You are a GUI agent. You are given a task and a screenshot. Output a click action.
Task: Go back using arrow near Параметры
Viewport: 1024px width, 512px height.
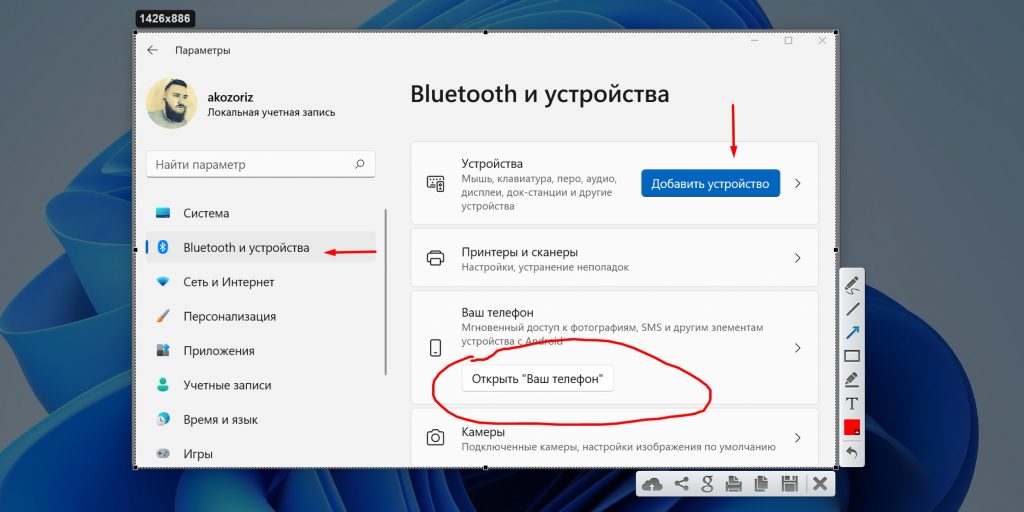pyautogui.click(x=152, y=50)
